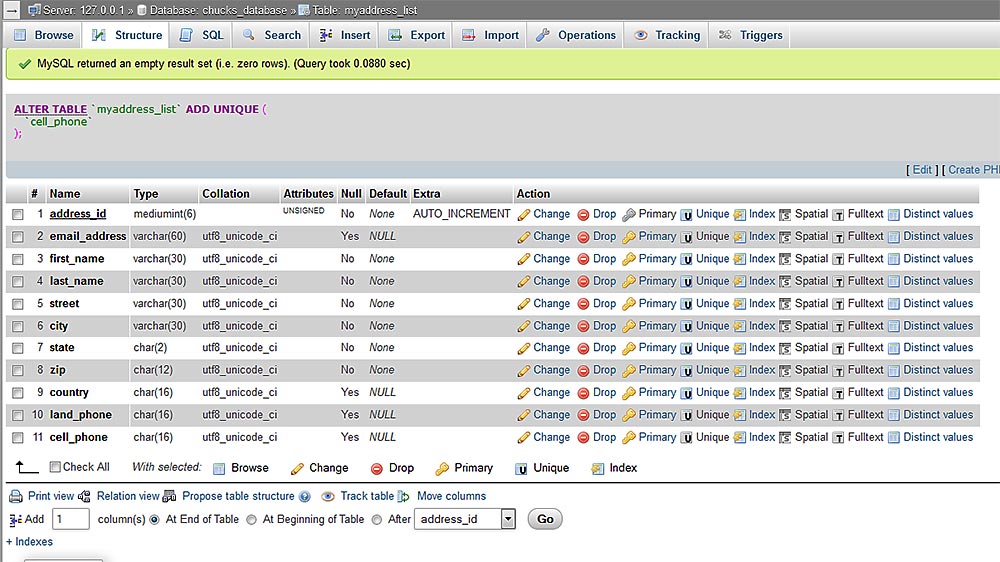
Task: Check the cell_phone row checkbox
Action: (x=17, y=438)
